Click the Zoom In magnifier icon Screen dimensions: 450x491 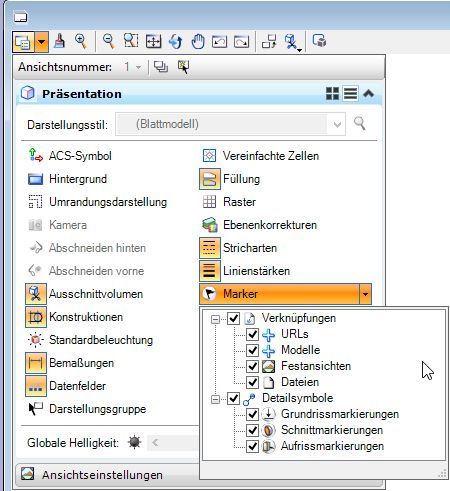[81, 42]
